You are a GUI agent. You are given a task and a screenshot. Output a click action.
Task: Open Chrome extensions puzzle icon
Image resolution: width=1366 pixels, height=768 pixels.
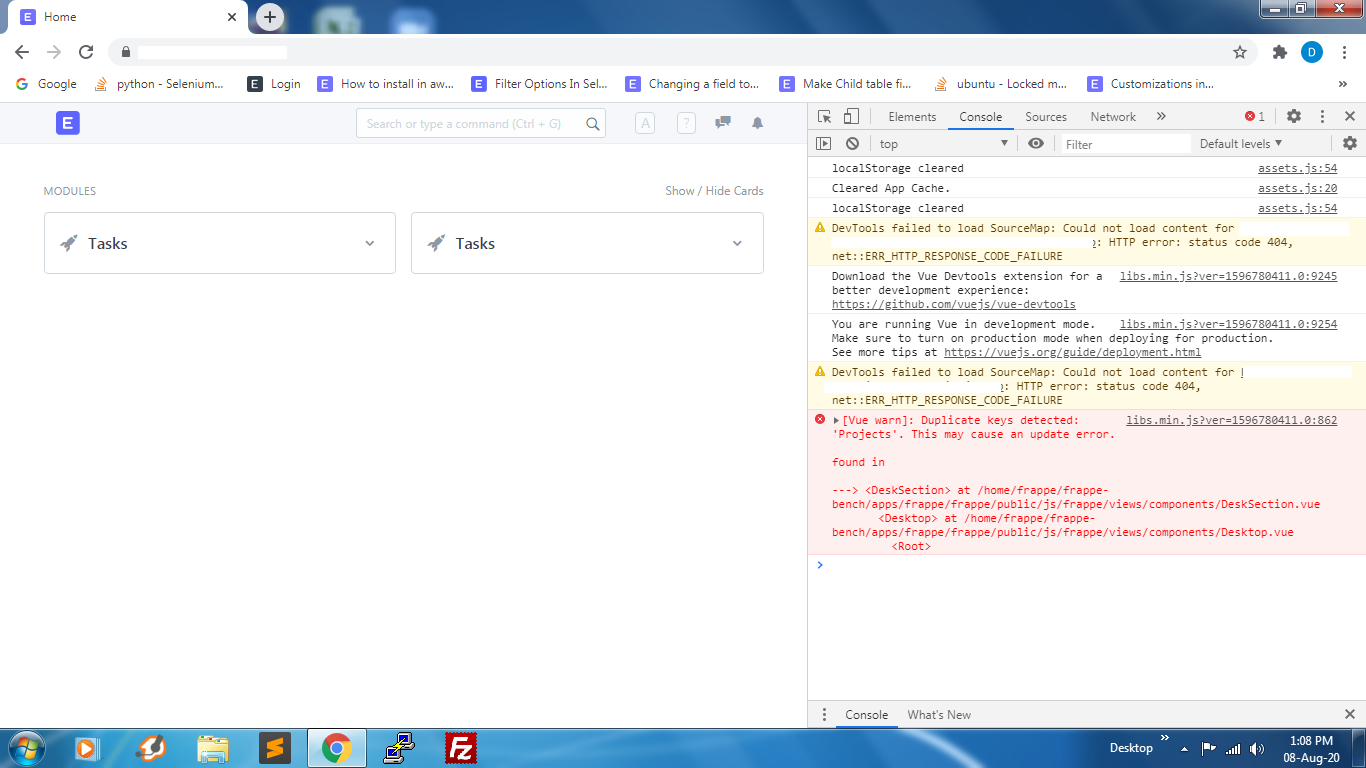(1279, 52)
